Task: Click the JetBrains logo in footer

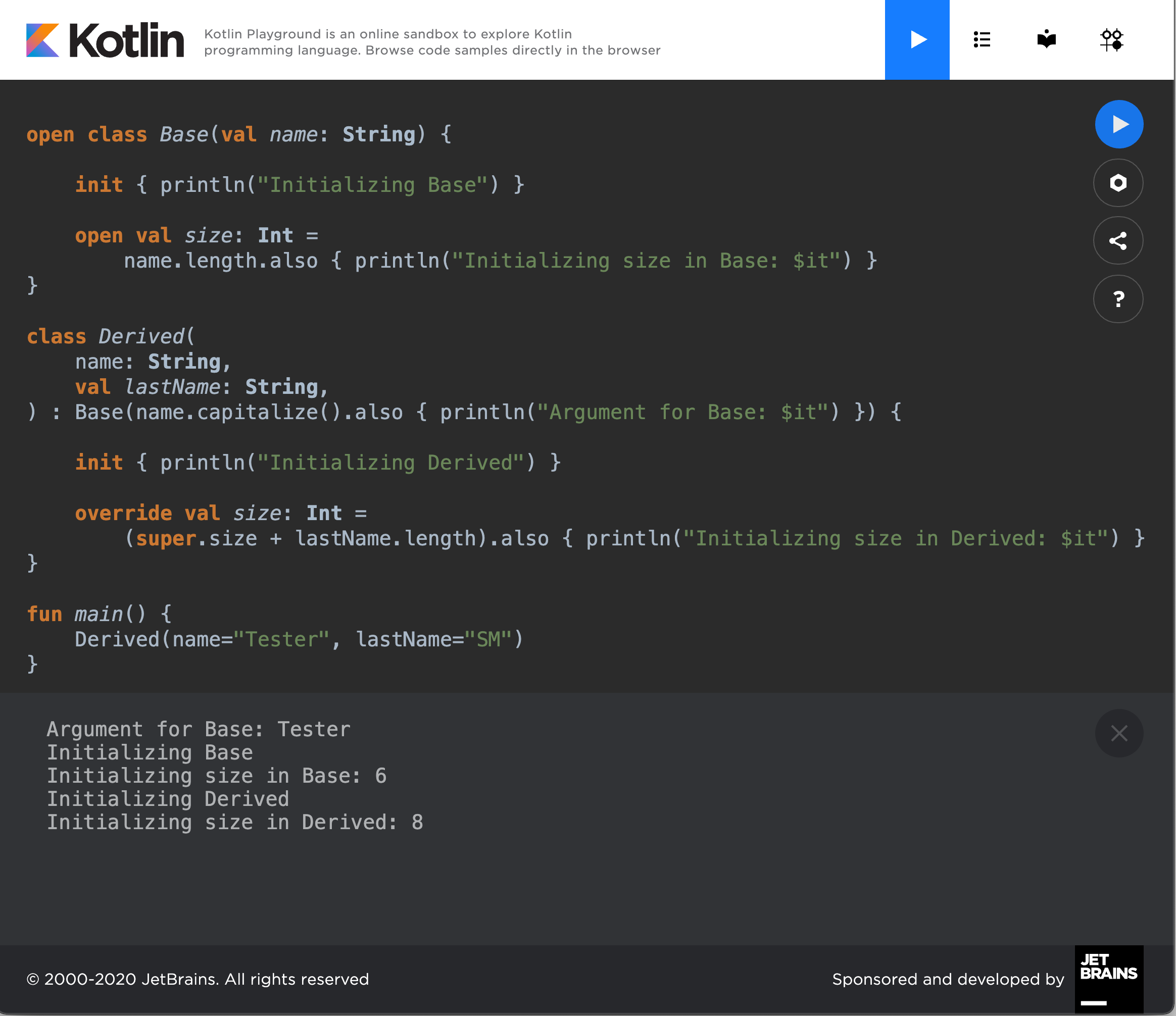Action: (1109, 979)
